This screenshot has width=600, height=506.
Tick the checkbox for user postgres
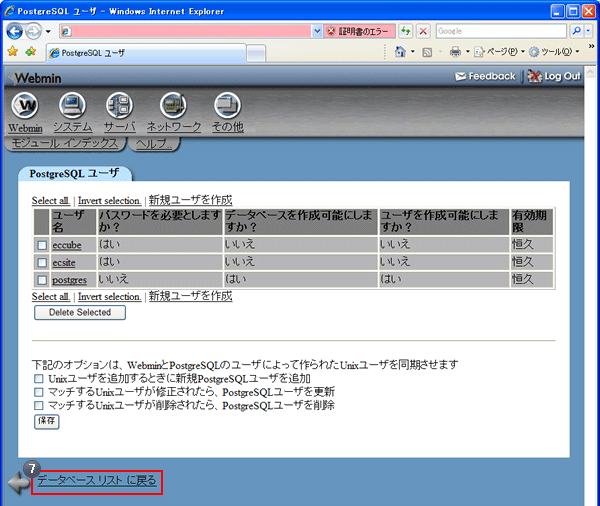tap(42, 280)
